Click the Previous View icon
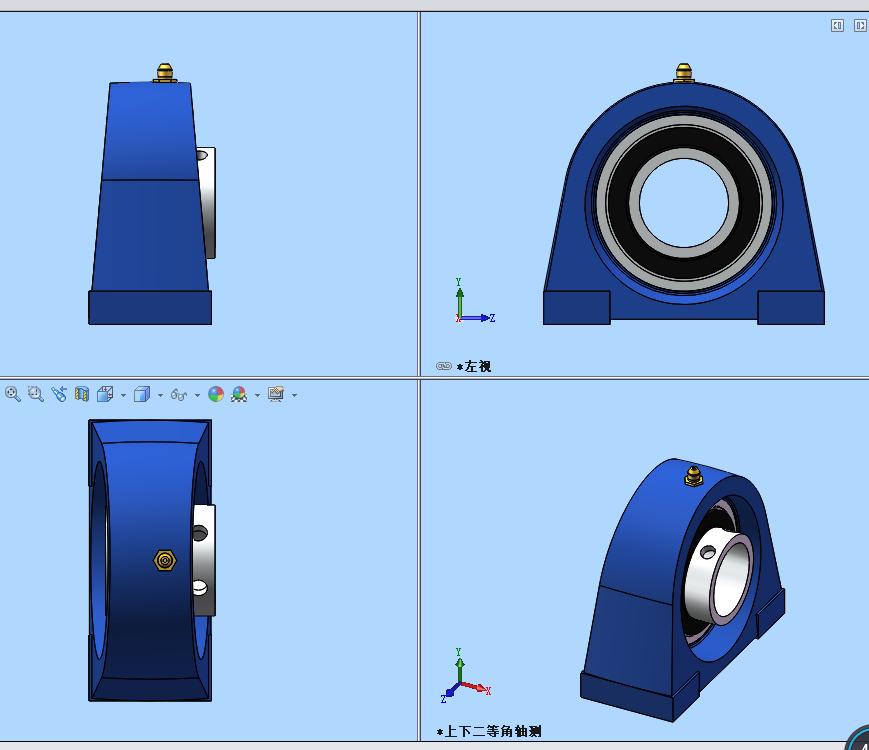The image size is (869, 750). click(59, 394)
